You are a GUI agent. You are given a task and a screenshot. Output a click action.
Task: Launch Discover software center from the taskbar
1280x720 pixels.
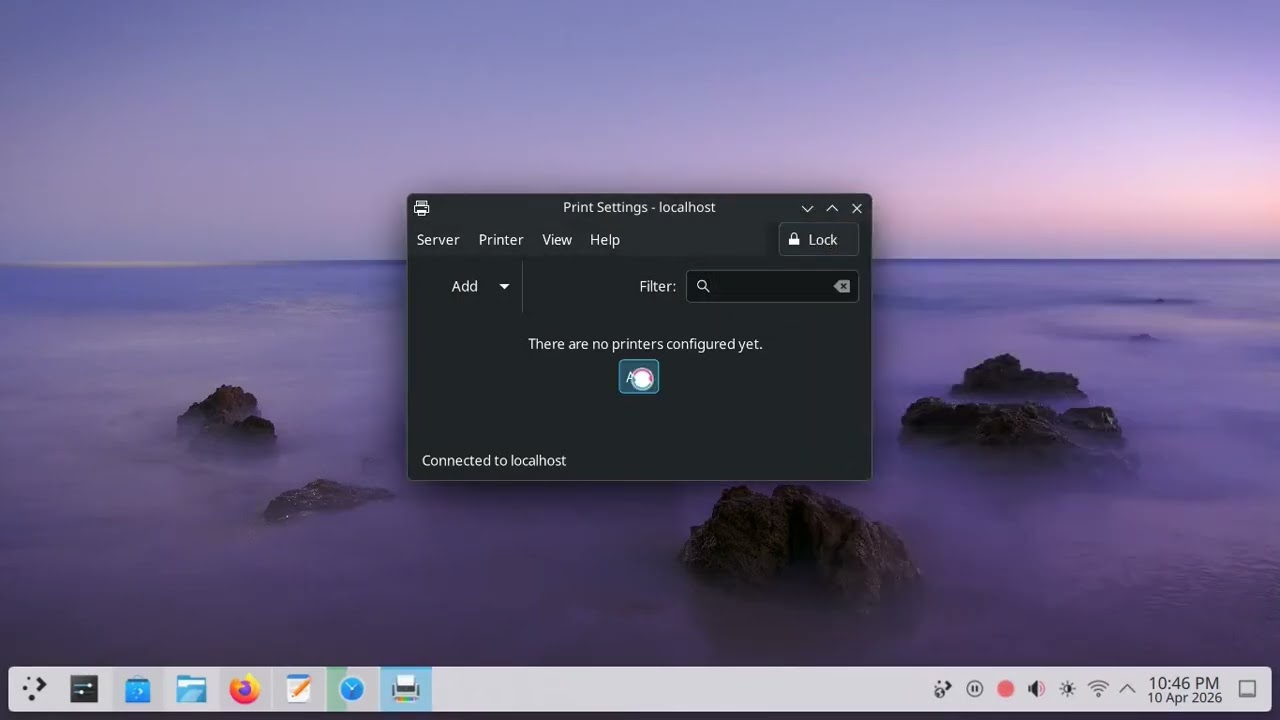pyautogui.click(x=138, y=689)
